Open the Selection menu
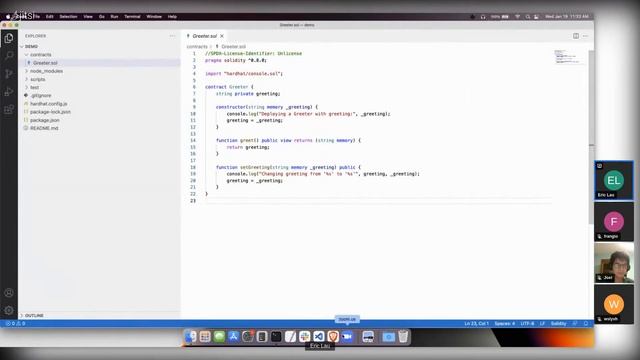The width and height of the screenshot is (640, 360). (x=69, y=17)
